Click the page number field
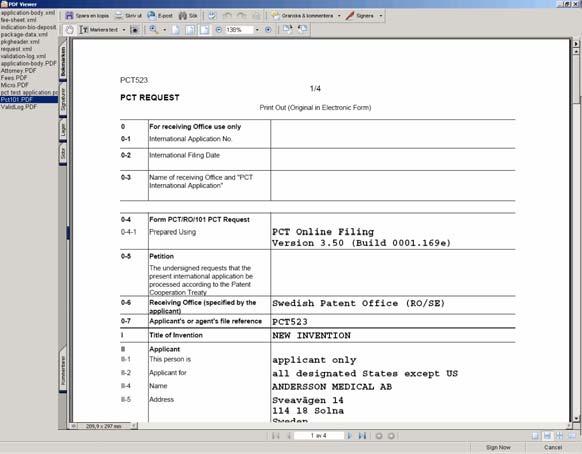 (318, 436)
